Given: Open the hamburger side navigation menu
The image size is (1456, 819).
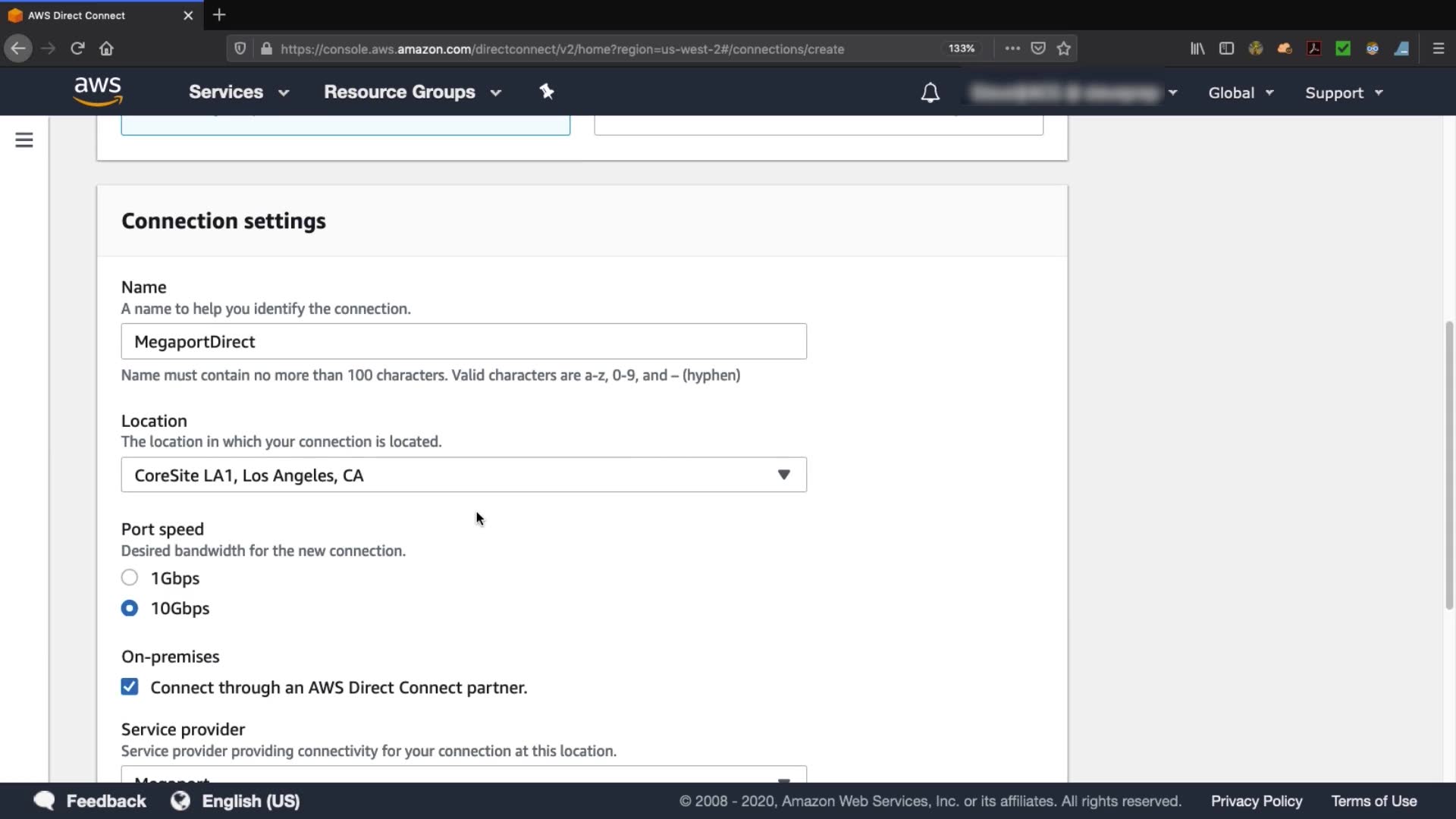Looking at the screenshot, I should pyautogui.click(x=24, y=140).
